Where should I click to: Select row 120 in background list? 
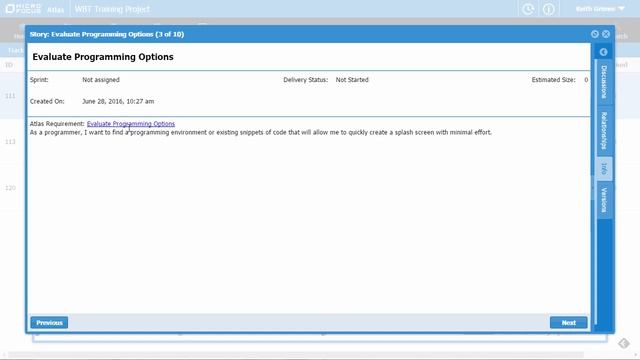tap(10, 188)
